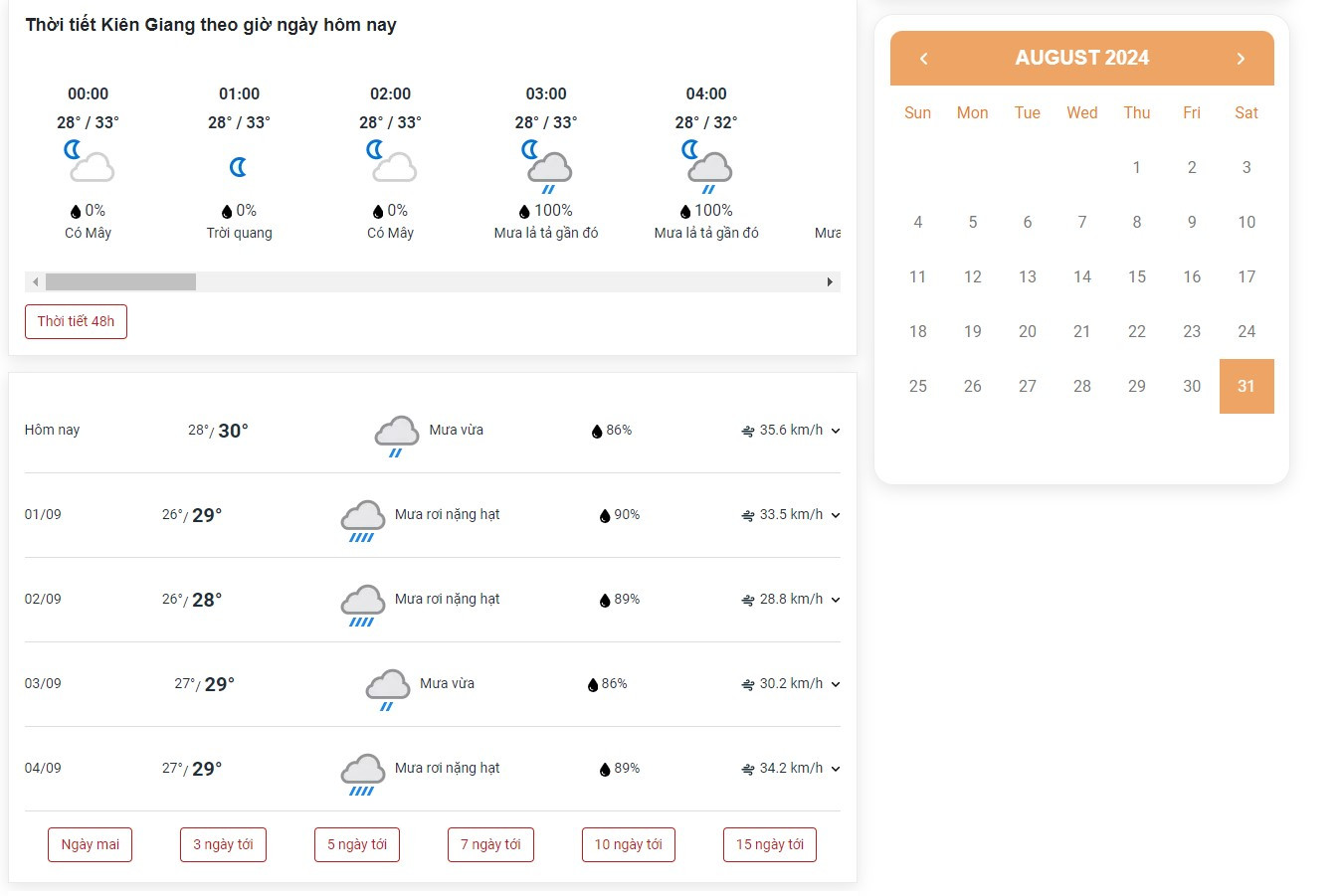This screenshot has width=1340, height=896.
Task: Click the Hôm nay rain cloud icon
Action: [x=396, y=436]
